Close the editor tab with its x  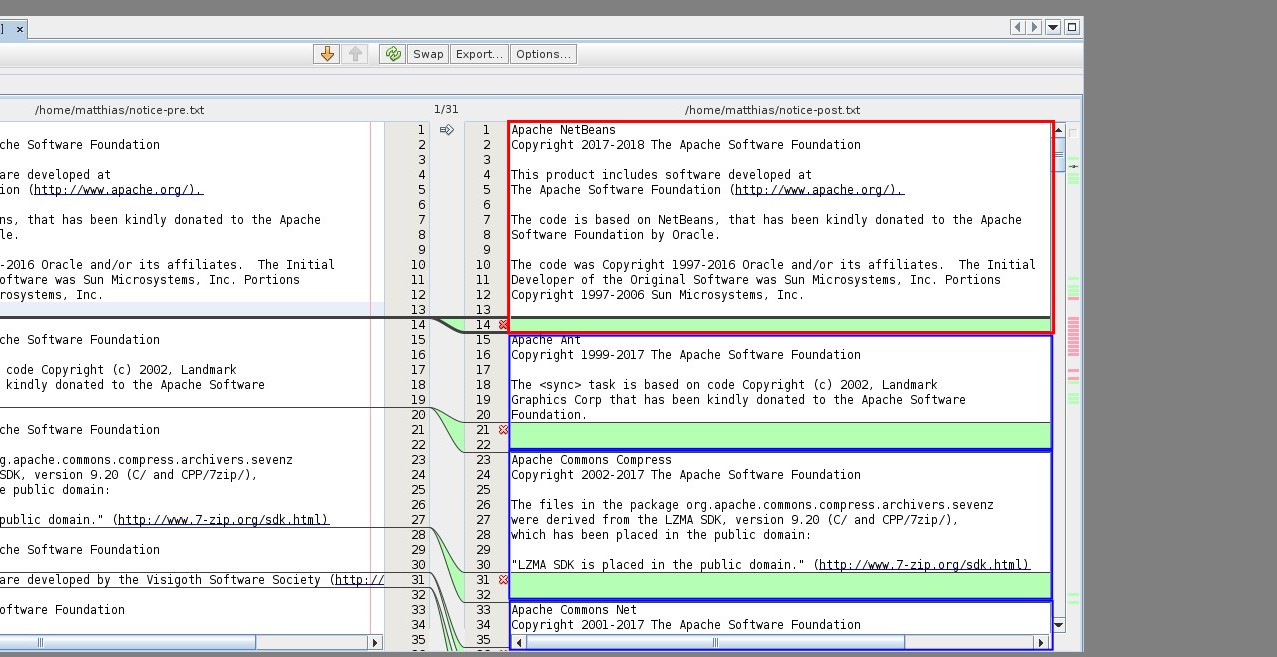pyautogui.click(x=19, y=29)
